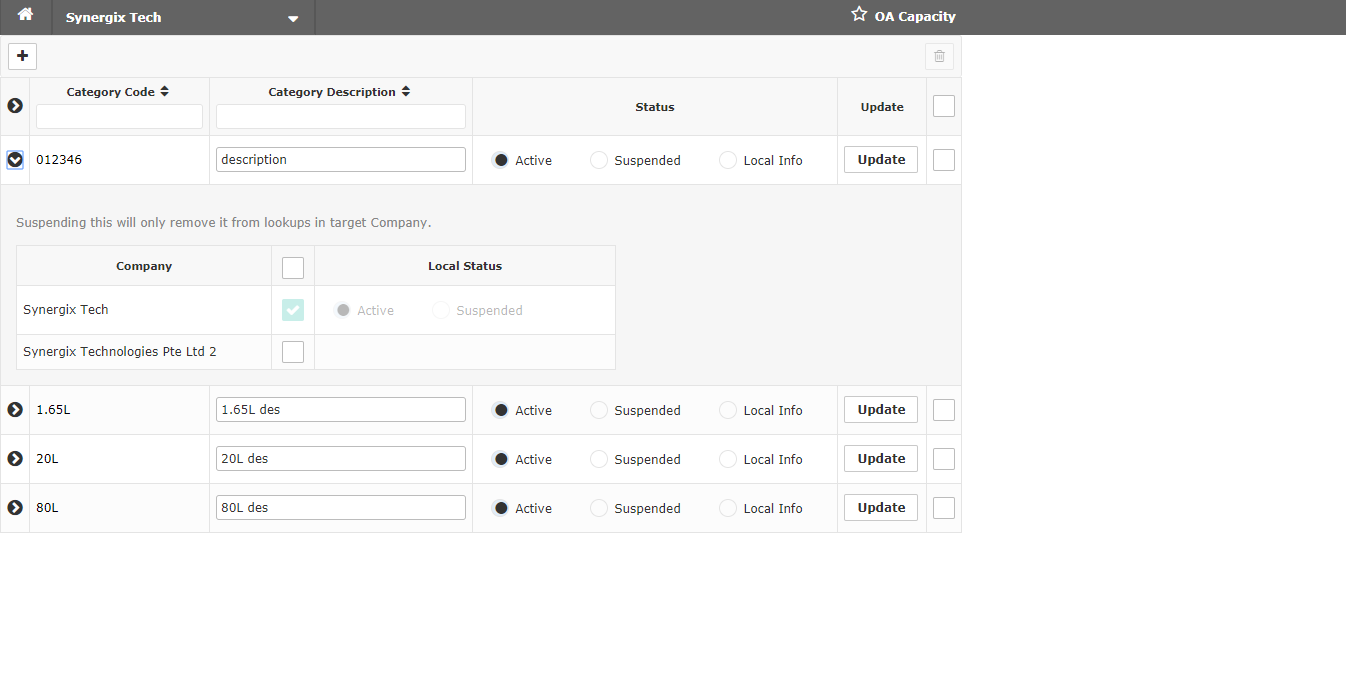Click the Category Code filter input field

[119, 116]
